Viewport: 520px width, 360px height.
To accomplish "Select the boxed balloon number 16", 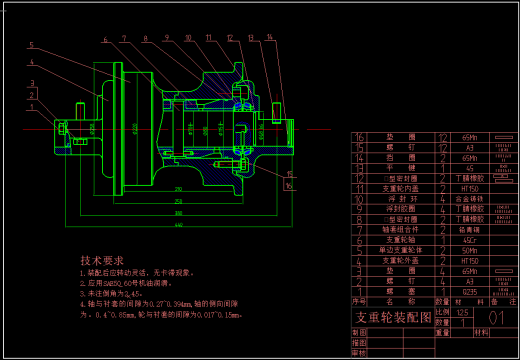I will pos(289,185).
